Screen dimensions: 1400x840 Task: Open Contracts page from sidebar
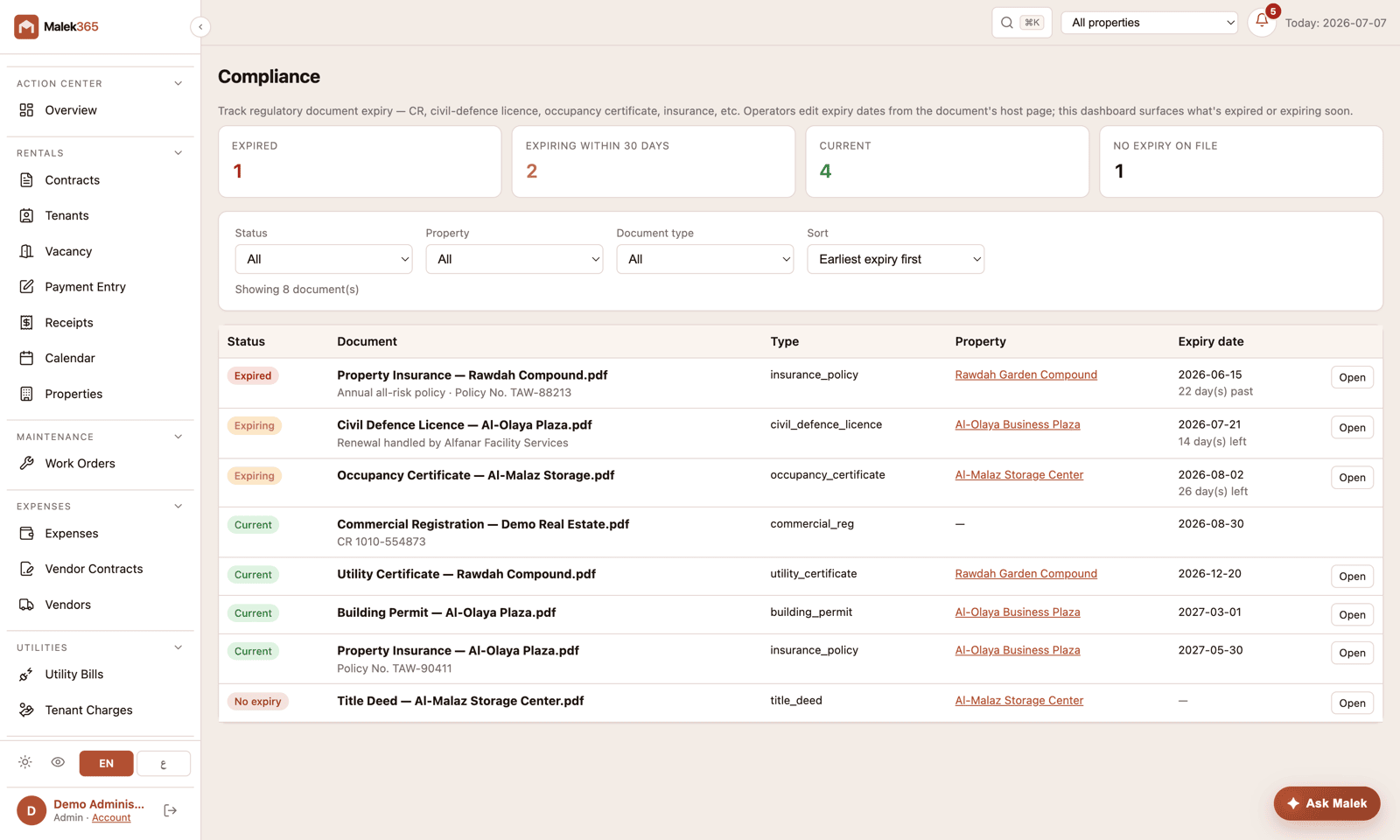pyautogui.click(x=100, y=180)
